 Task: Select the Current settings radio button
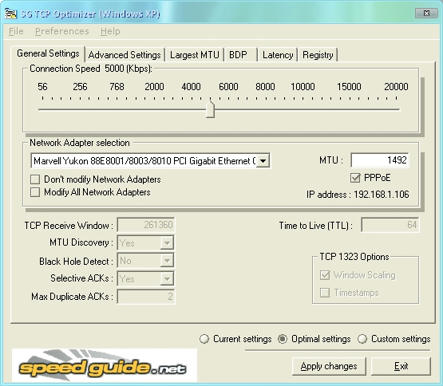[204, 339]
